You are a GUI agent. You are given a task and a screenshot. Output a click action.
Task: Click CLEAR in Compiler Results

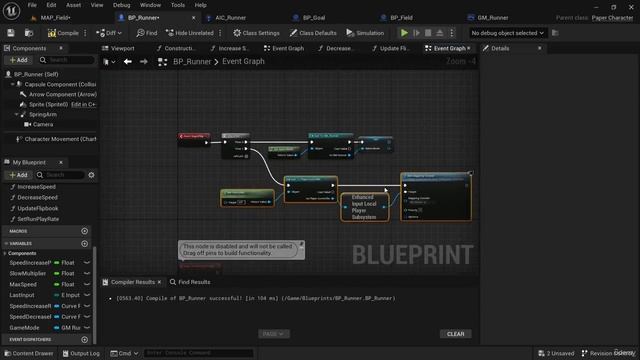click(456, 334)
